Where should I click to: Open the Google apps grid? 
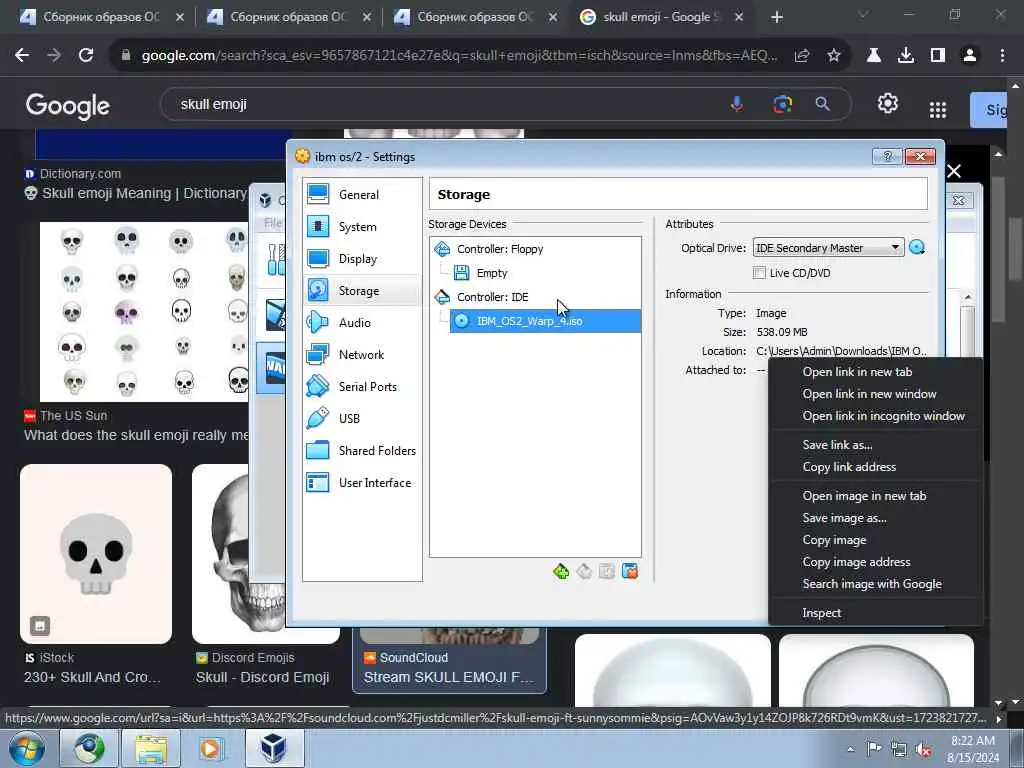click(x=938, y=110)
